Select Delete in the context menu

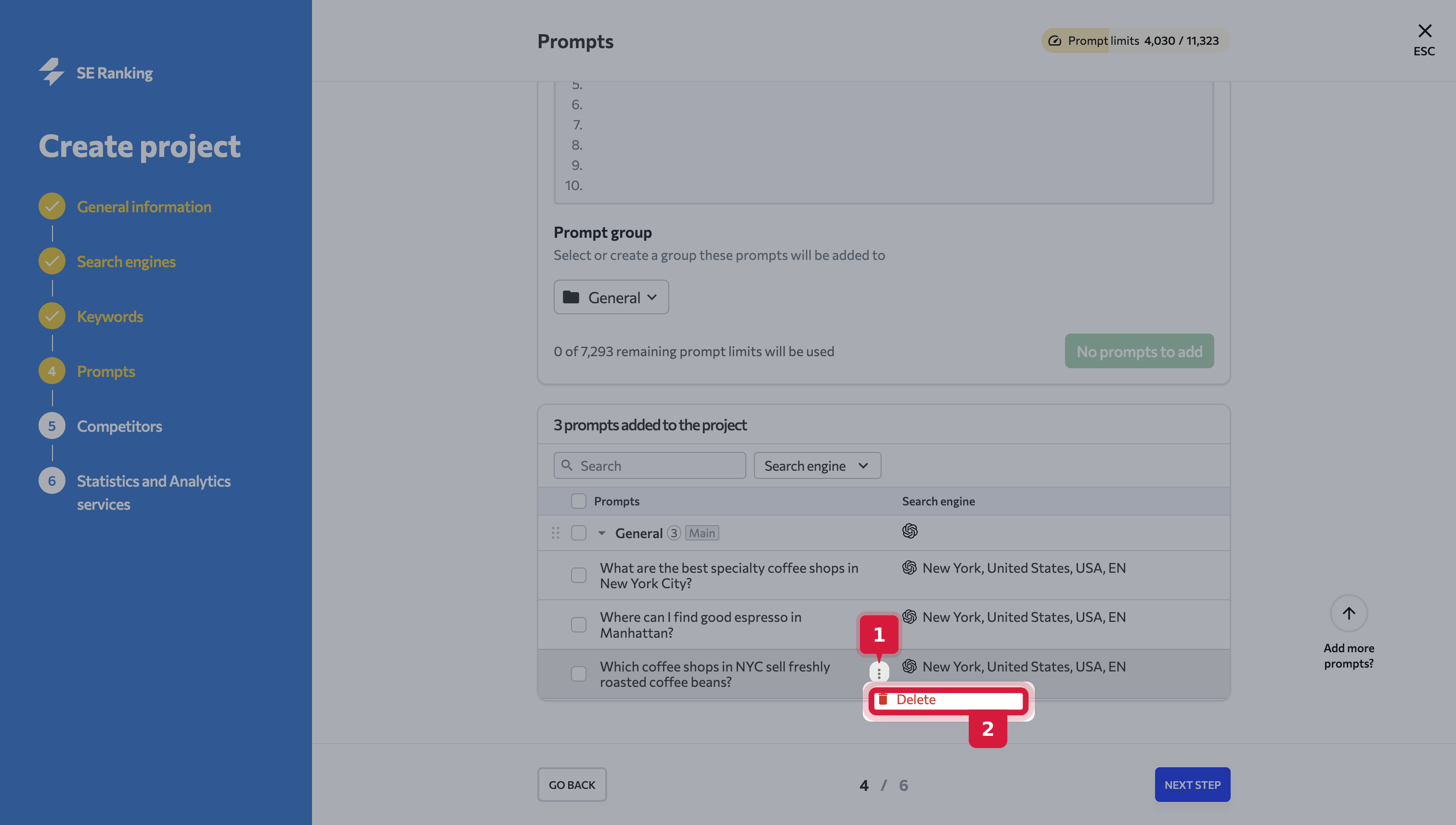click(948, 700)
